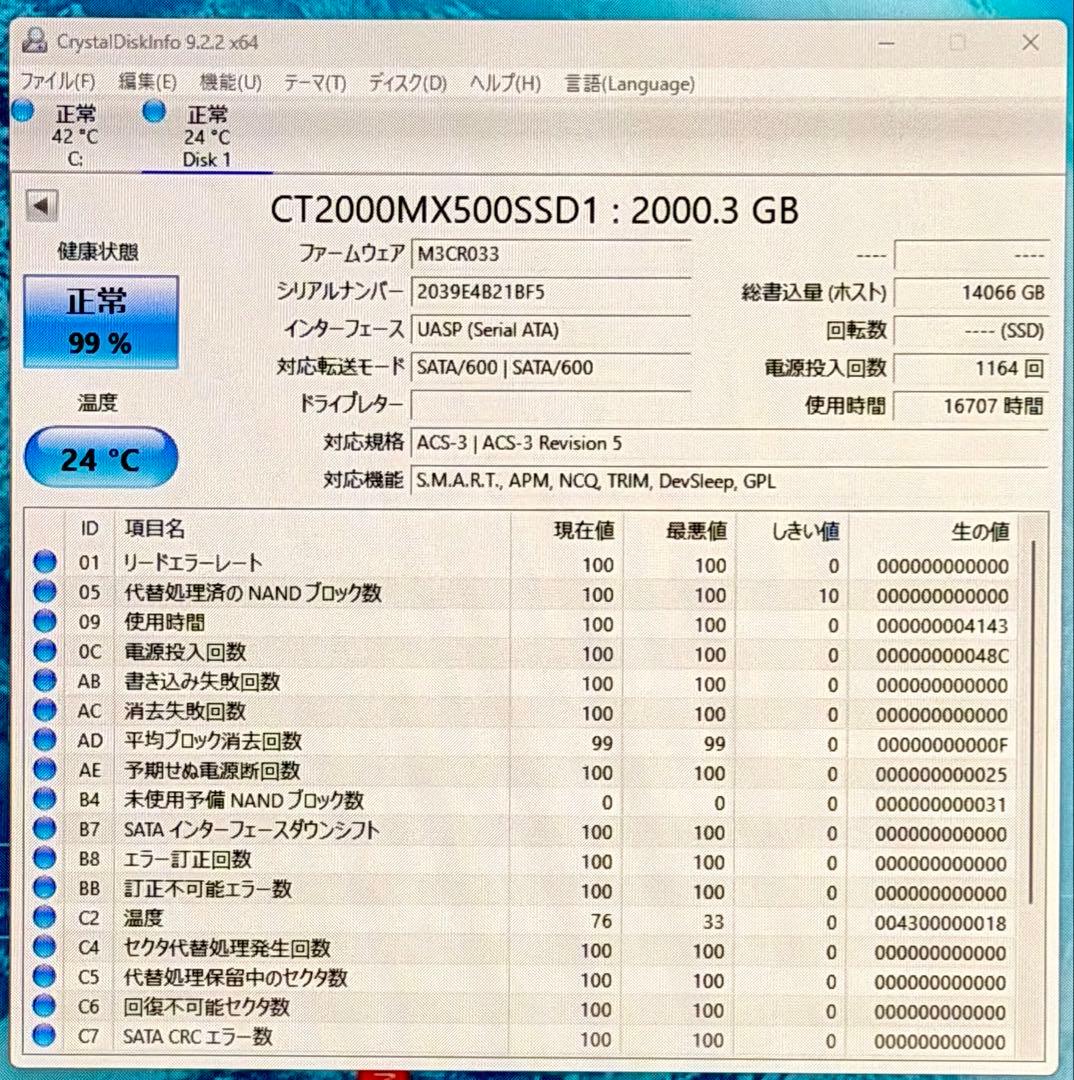Open the 言語(Language) menu

pyautogui.click(x=630, y=84)
